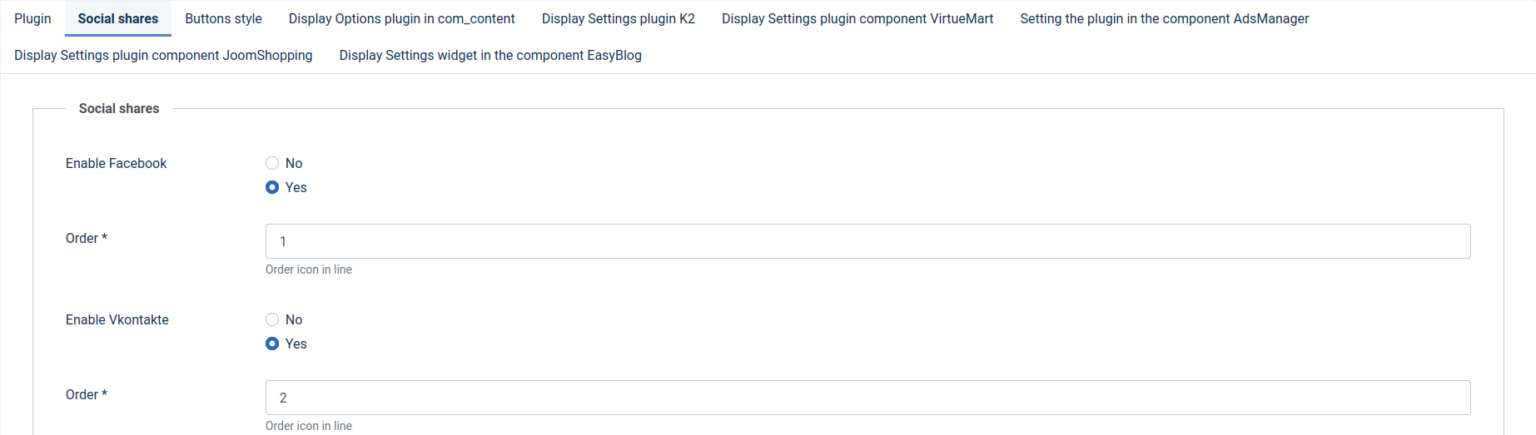Set Enable Vkontakte to No
This screenshot has height=435, width=1536.
click(272, 320)
